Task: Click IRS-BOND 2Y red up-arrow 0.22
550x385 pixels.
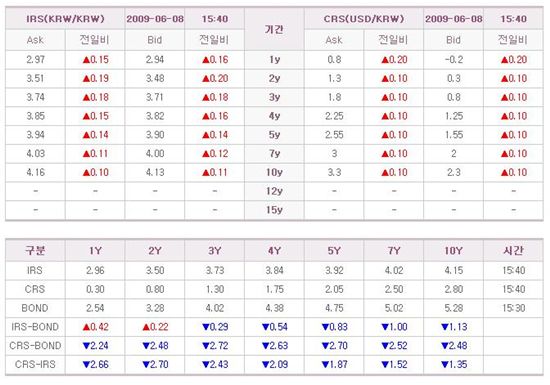Action: (x=155, y=327)
